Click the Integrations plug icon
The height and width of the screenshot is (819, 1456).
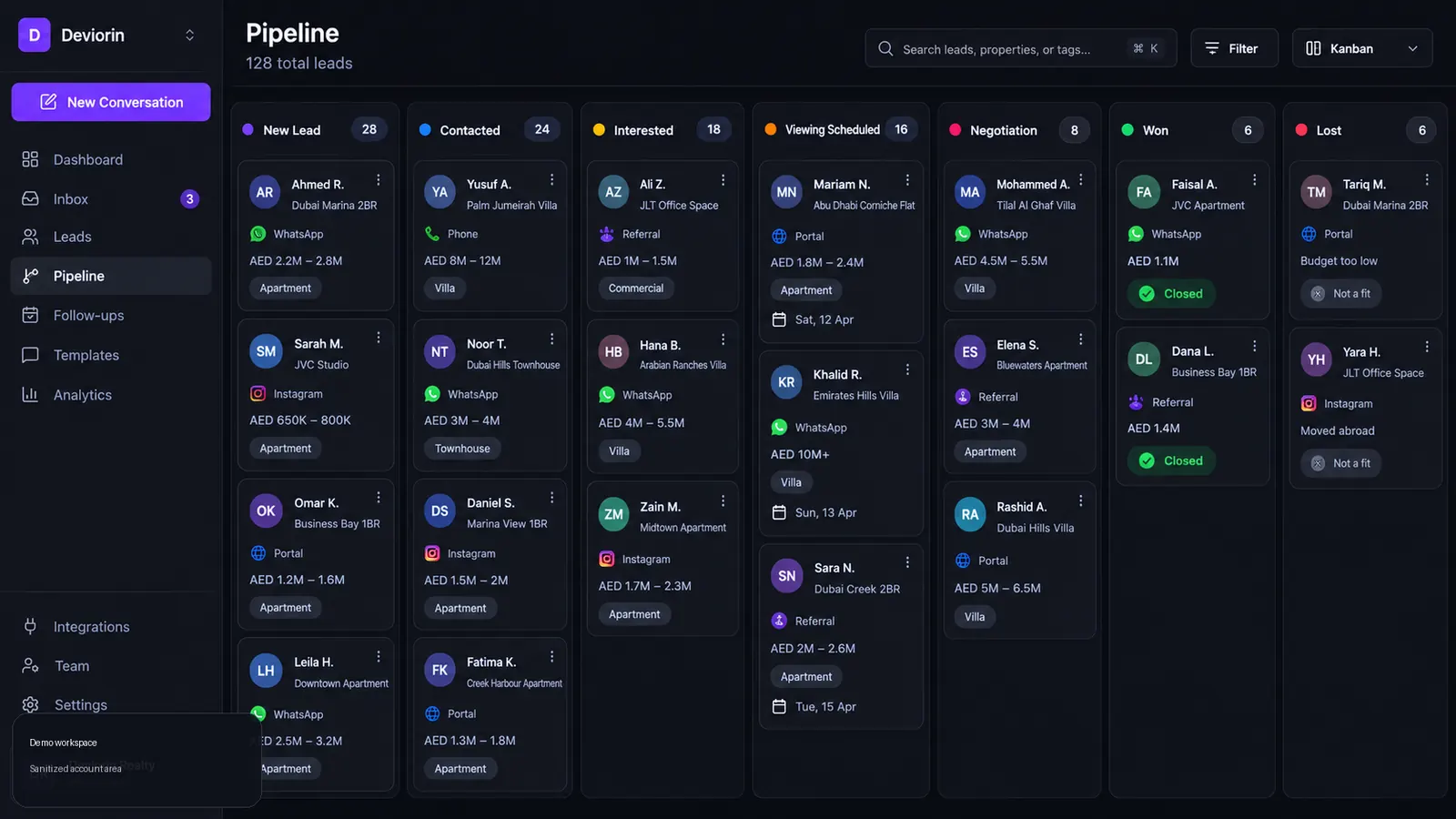[30, 626]
